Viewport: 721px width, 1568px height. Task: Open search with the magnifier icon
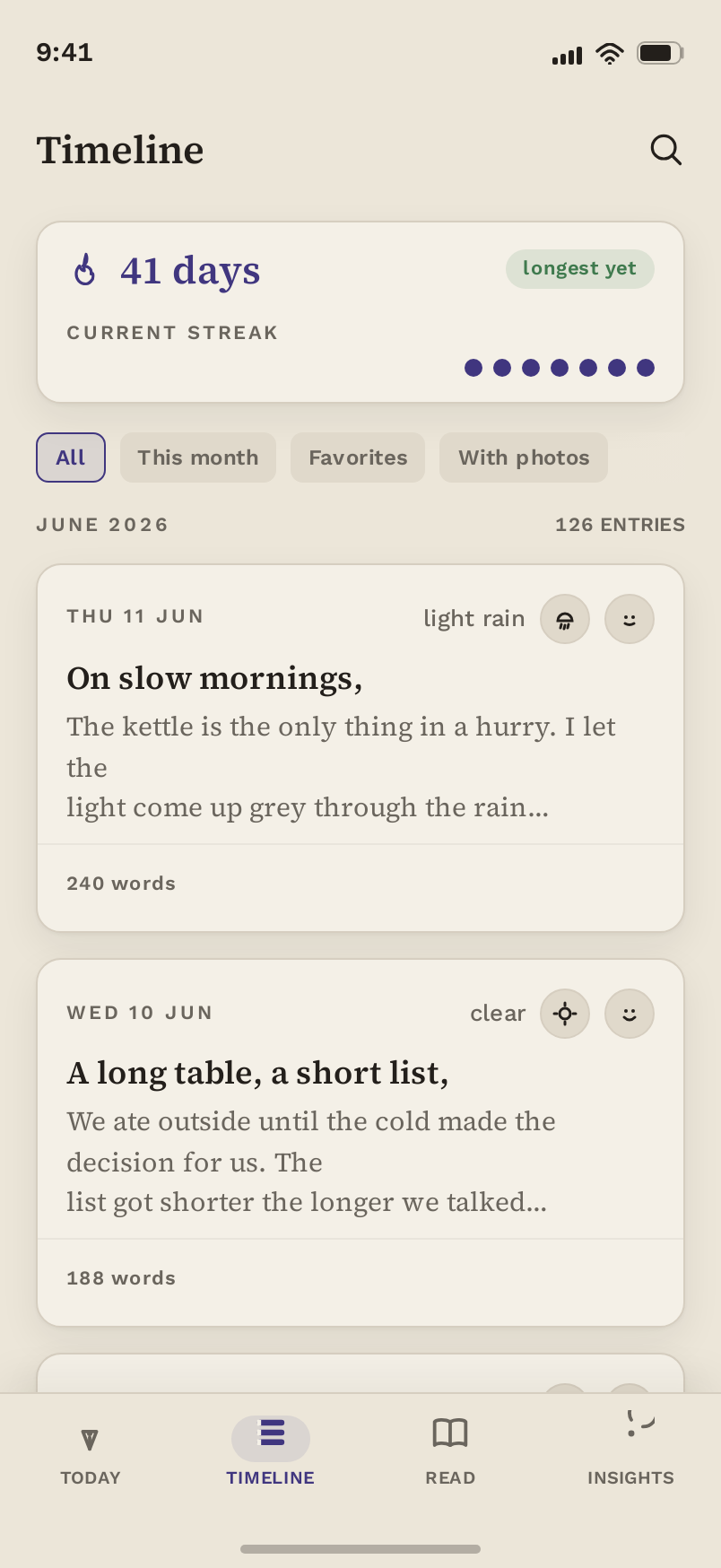(x=665, y=150)
